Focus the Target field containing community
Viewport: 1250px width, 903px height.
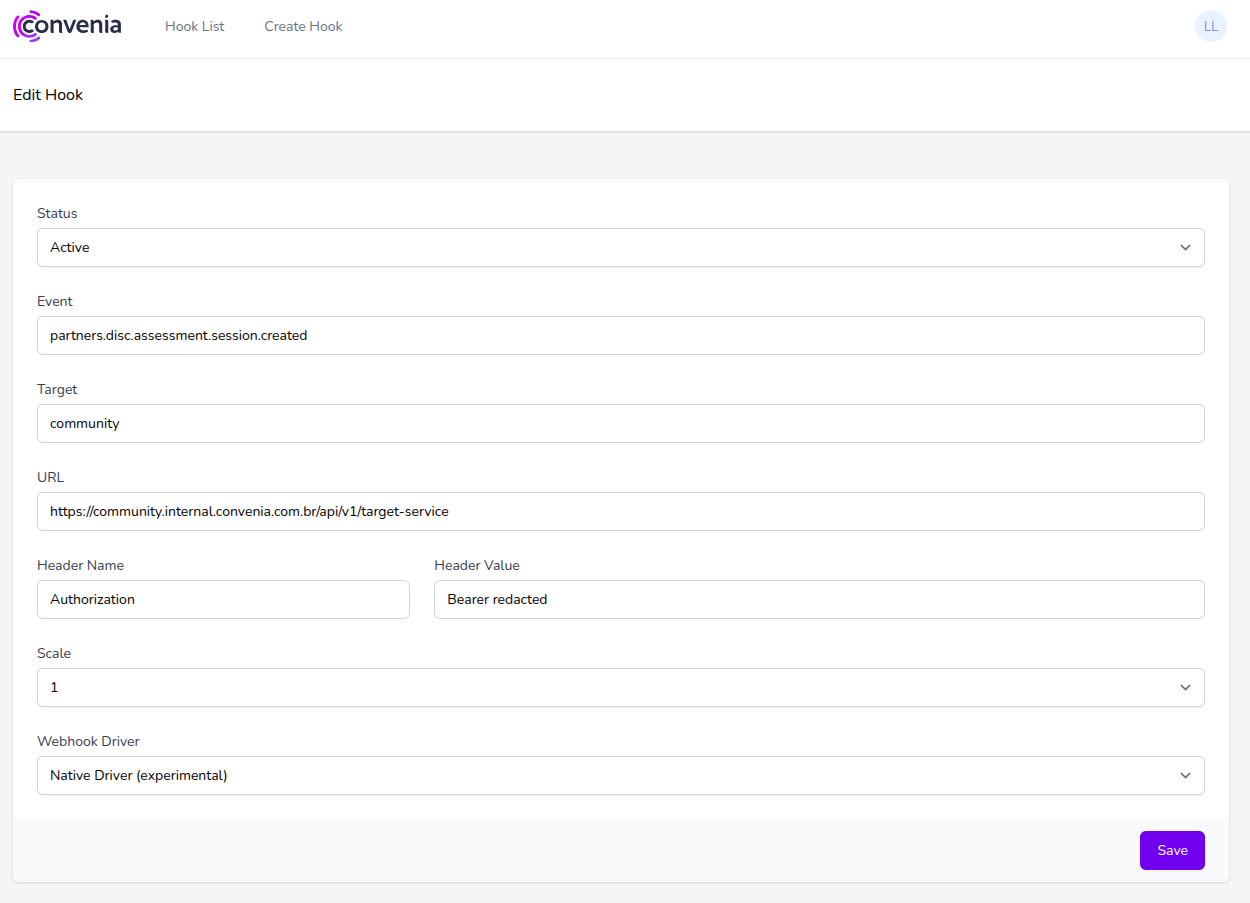pos(621,423)
